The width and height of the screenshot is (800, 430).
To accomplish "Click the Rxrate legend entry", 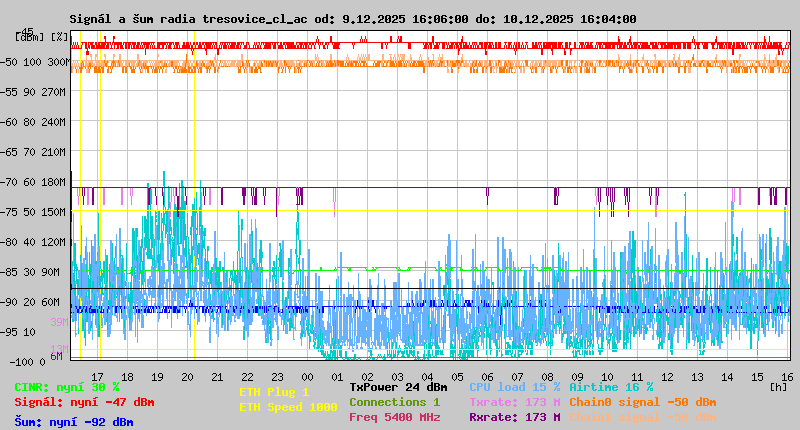I will (x=514, y=417).
